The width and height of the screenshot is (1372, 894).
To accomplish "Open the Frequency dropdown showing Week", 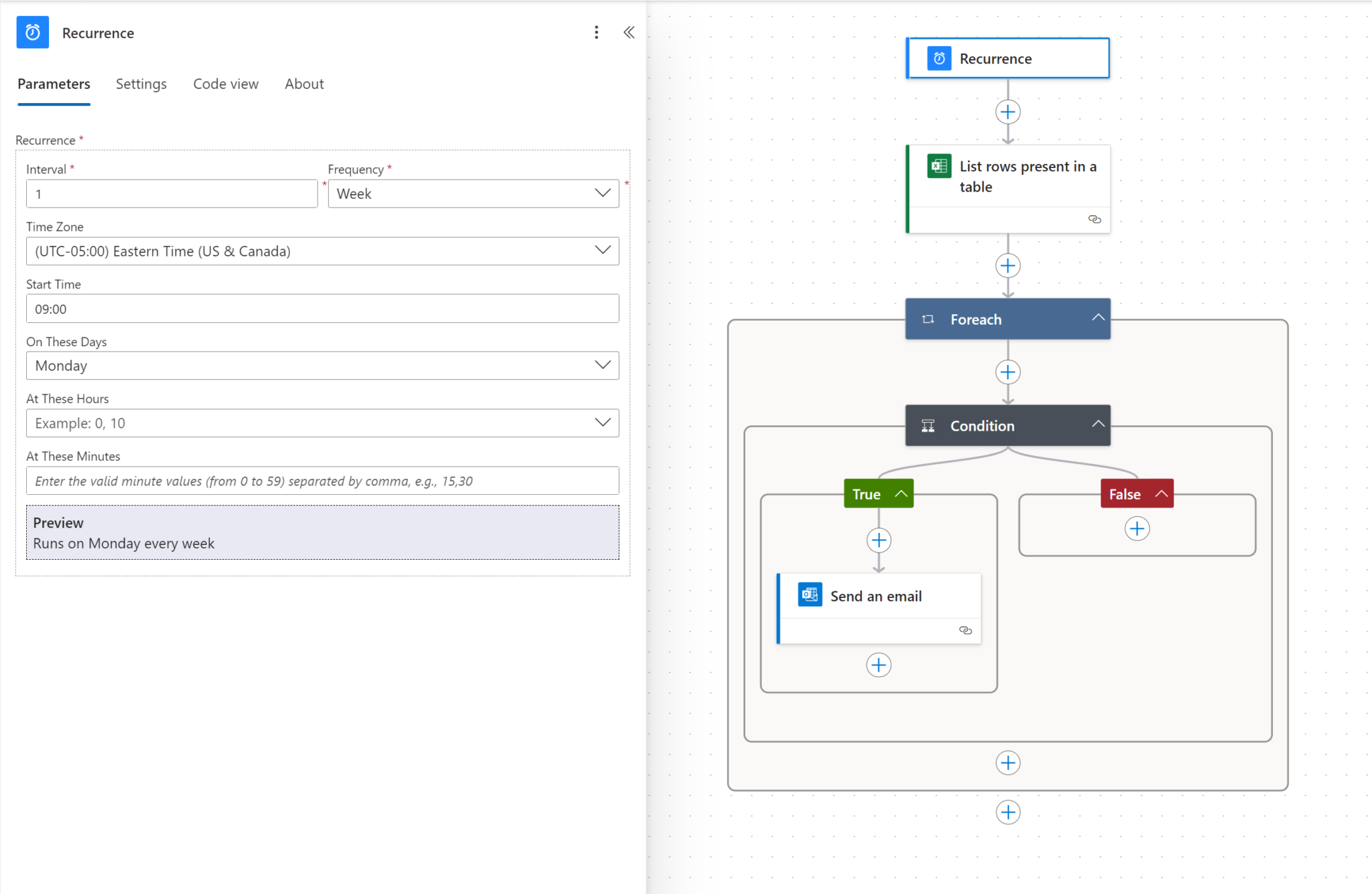I will pyautogui.click(x=473, y=194).
